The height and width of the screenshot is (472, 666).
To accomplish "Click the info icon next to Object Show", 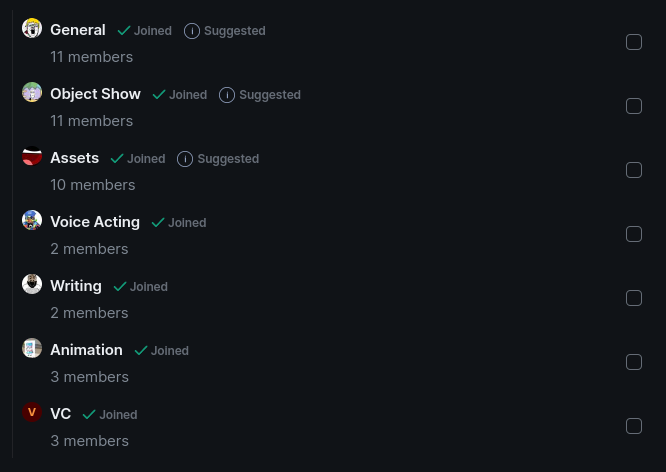I will tap(227, 95).
